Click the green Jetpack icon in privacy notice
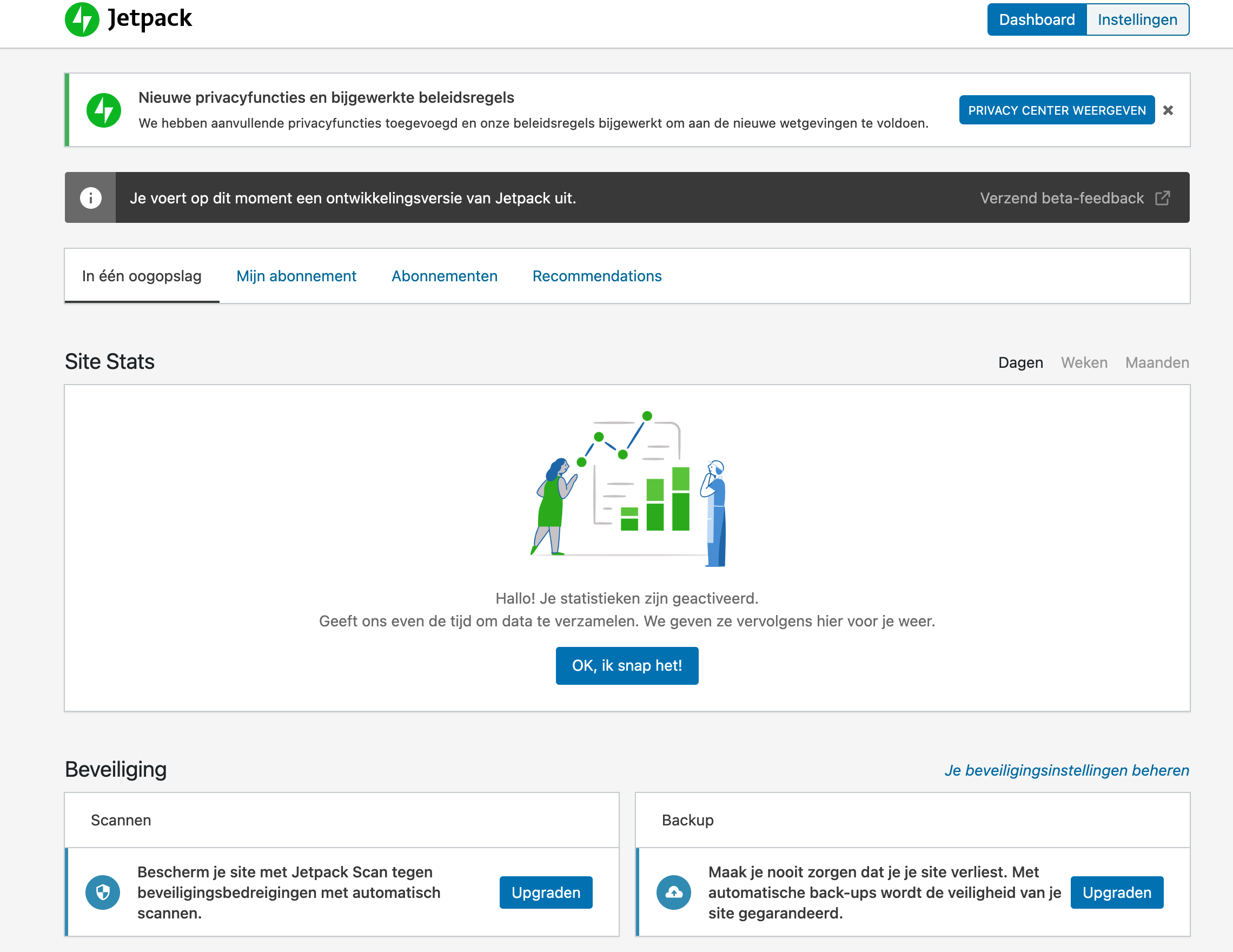This screenshot has width=1233, height=952. (x=103, y=110)
